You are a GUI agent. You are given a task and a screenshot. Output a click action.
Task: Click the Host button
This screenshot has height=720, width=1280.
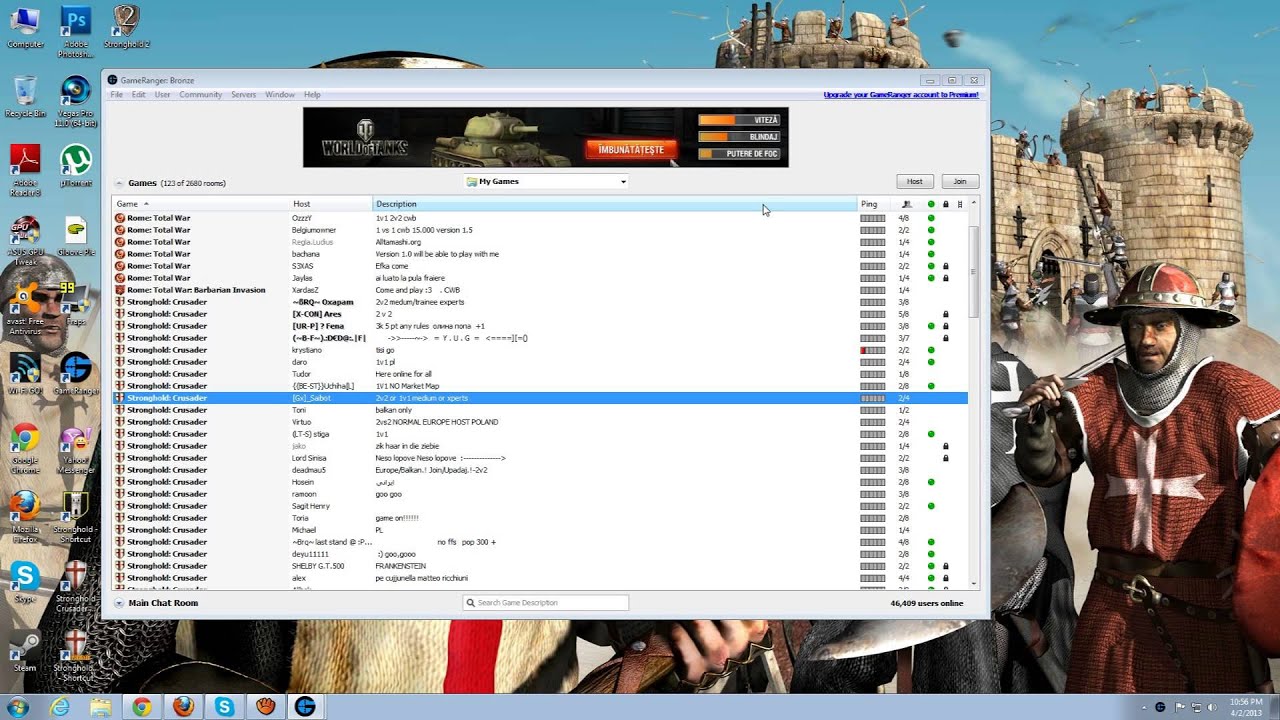click(x=913, y=181)
